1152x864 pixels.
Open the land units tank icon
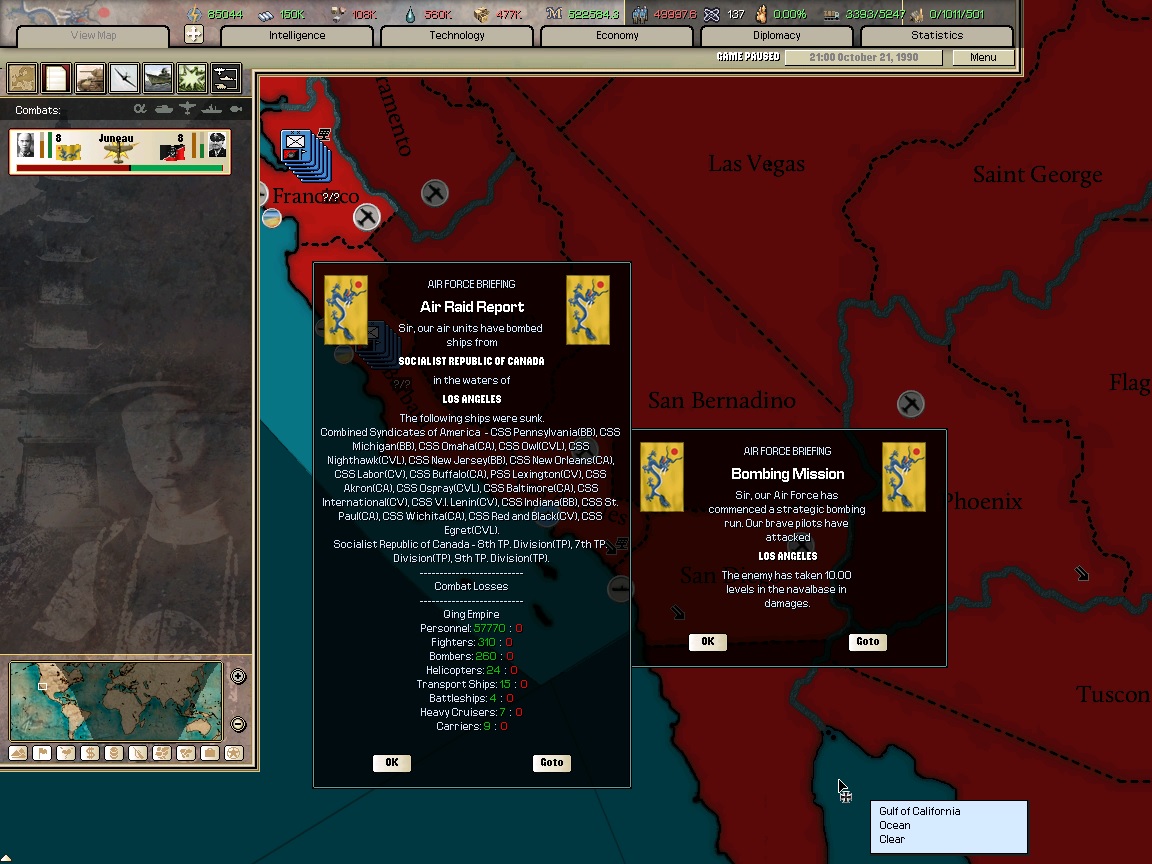(x=90, y=78)
